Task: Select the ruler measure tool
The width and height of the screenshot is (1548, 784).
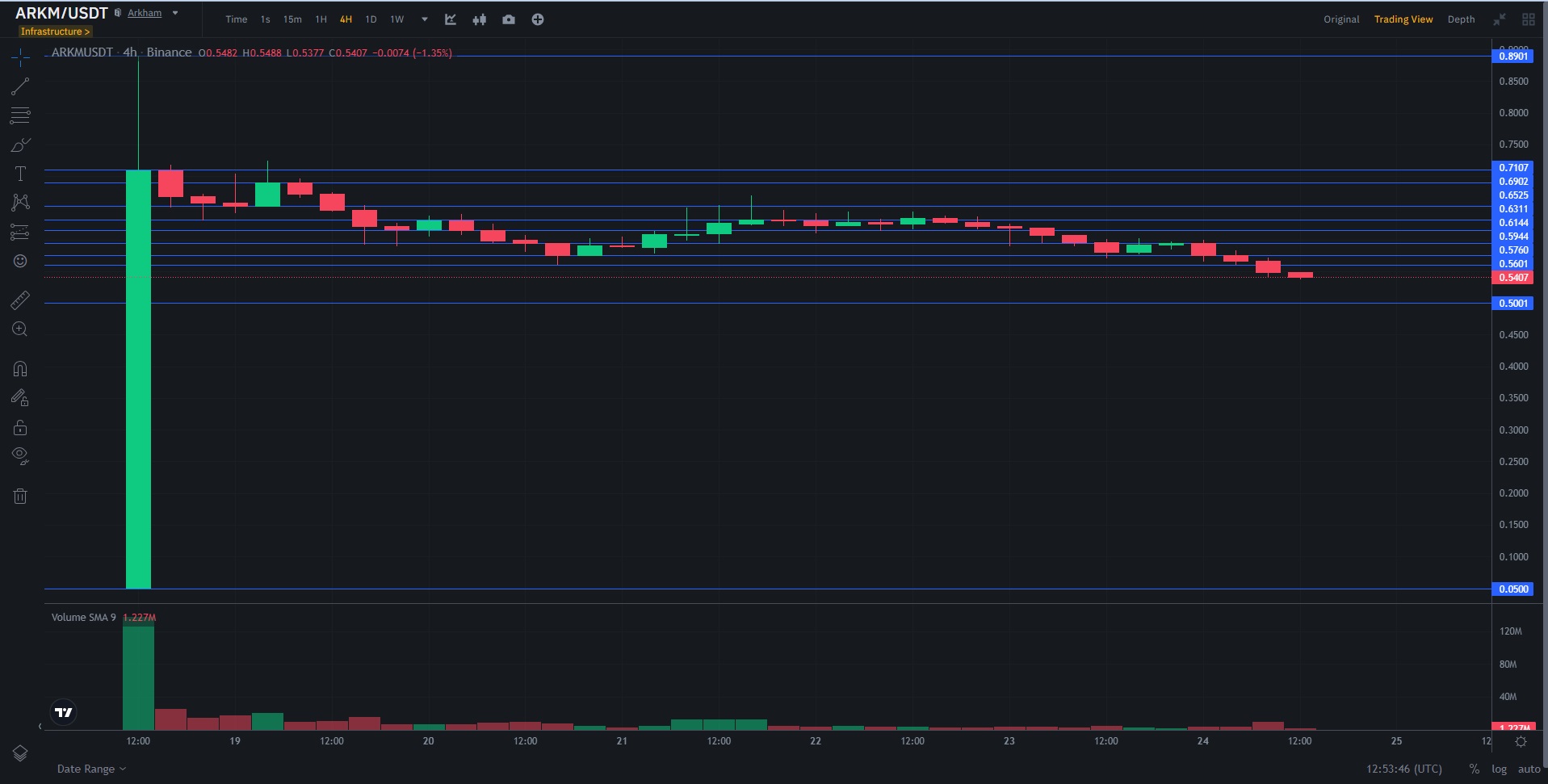Action: [20, 300]
